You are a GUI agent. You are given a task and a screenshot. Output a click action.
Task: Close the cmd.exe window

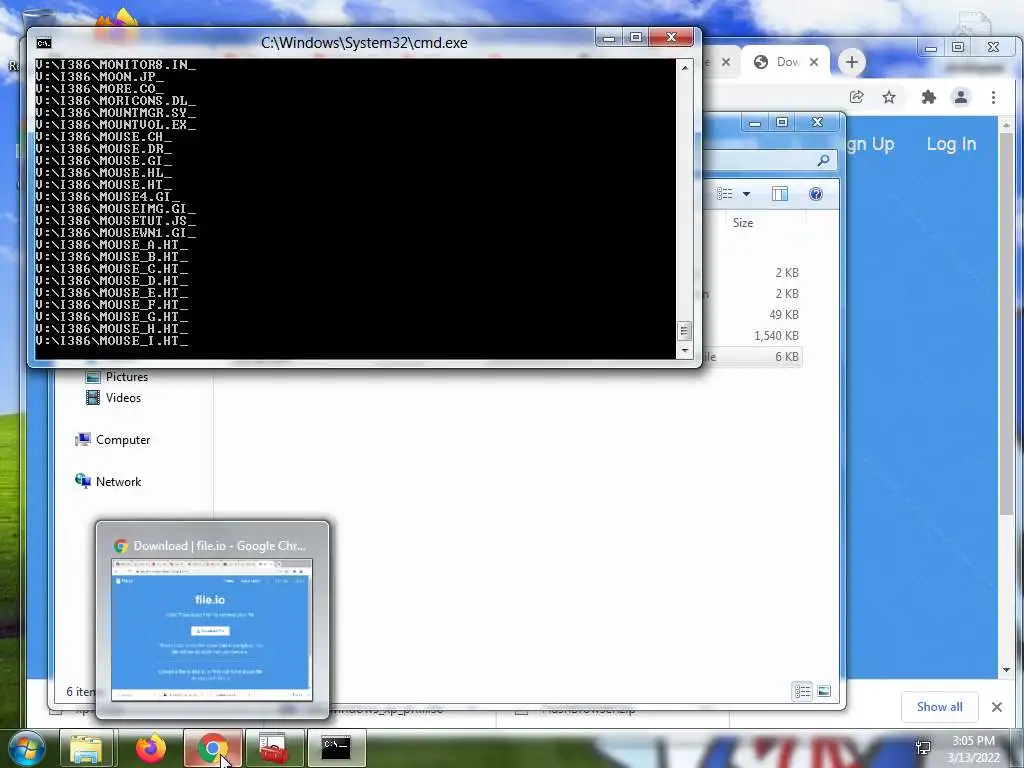(671, 38)
